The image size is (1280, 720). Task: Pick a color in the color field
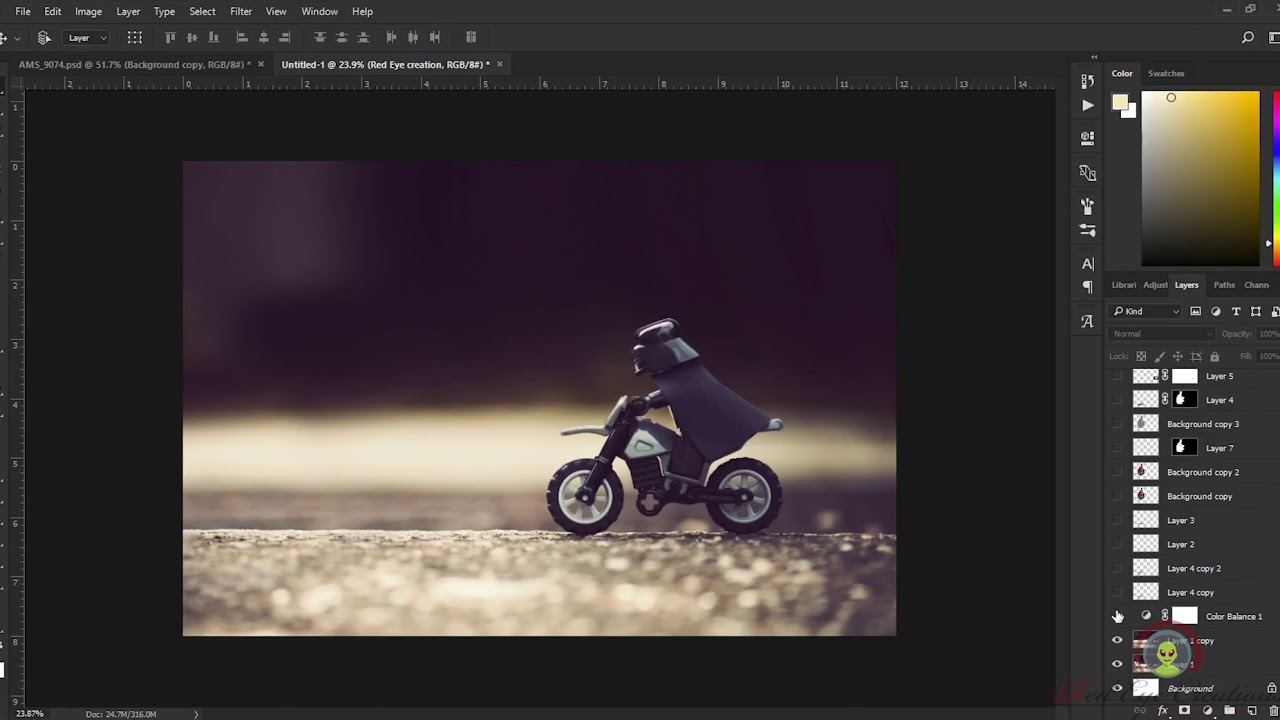point(1201,178)
